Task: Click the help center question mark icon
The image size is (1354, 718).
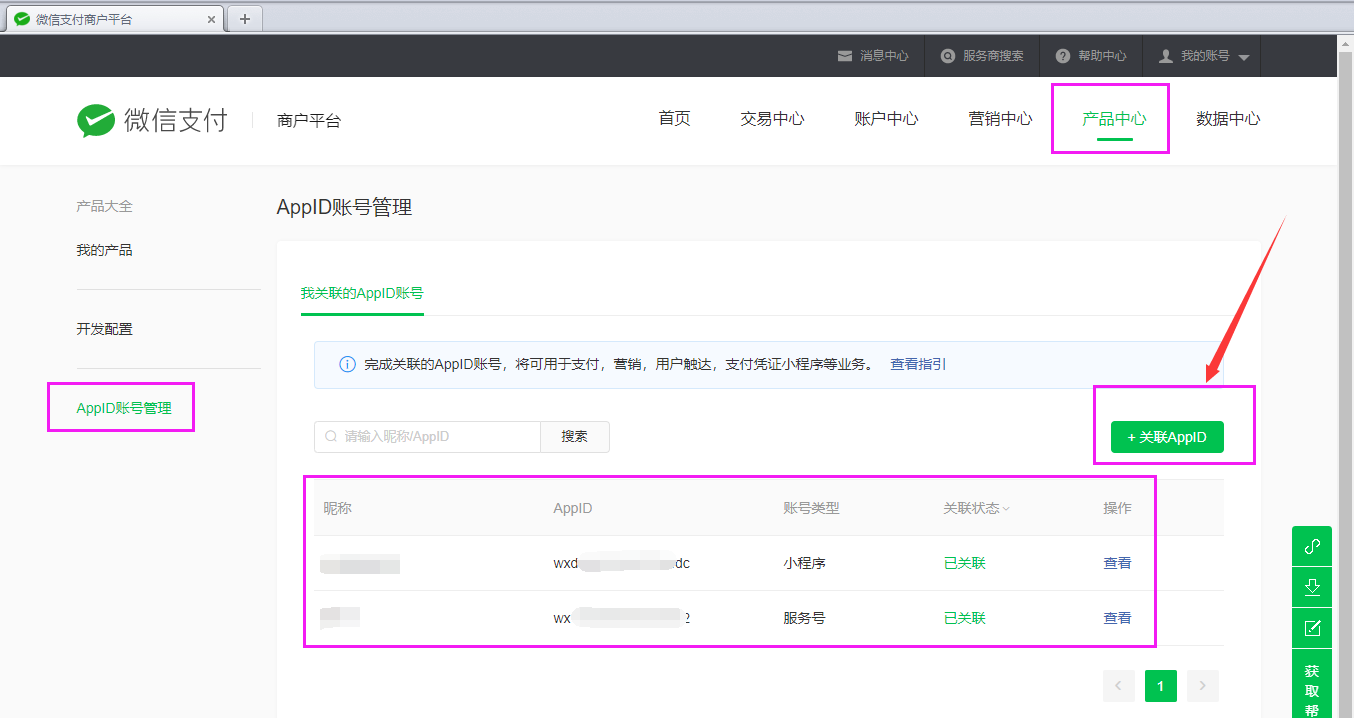Action: point(1063,56)
